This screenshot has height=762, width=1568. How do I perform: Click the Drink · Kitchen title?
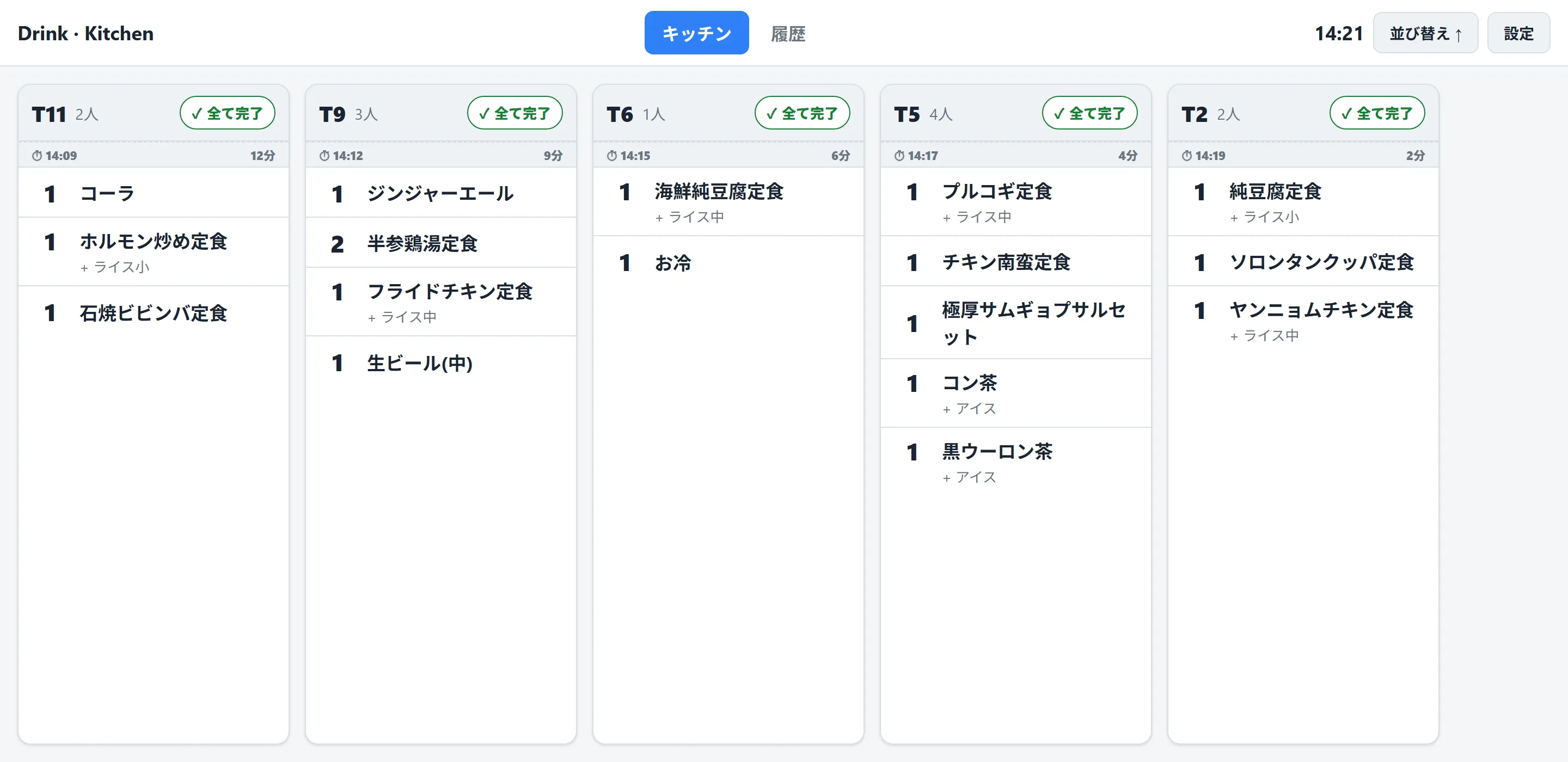86,33
